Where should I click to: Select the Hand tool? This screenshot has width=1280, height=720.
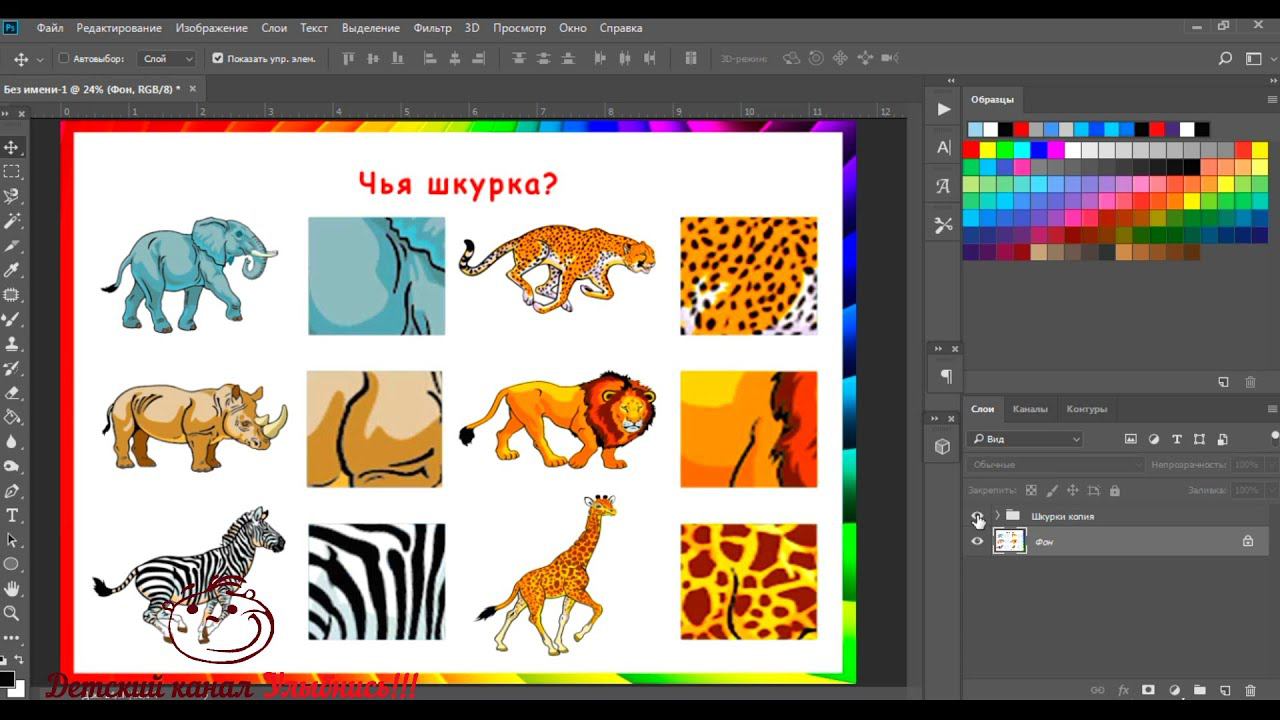(x=12, y=589)
